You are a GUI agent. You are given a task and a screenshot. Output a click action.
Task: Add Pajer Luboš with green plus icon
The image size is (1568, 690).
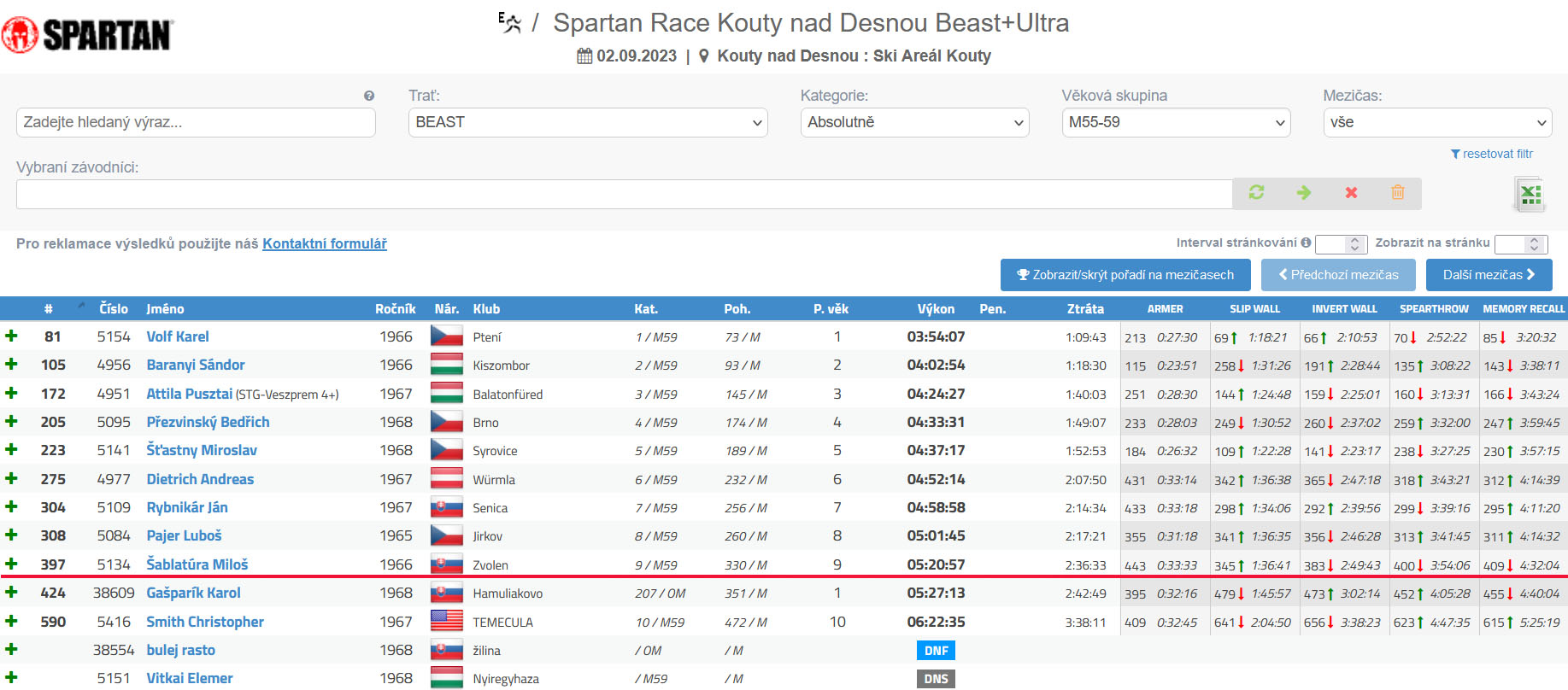pos(11,535)
